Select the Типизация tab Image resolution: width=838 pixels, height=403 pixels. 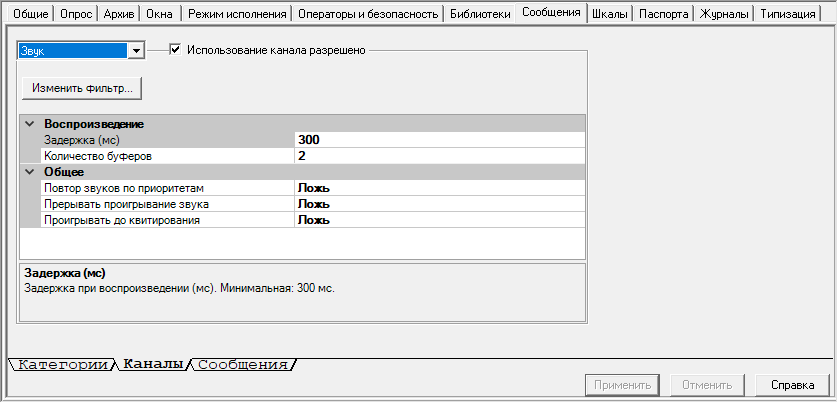pos(788,14)
